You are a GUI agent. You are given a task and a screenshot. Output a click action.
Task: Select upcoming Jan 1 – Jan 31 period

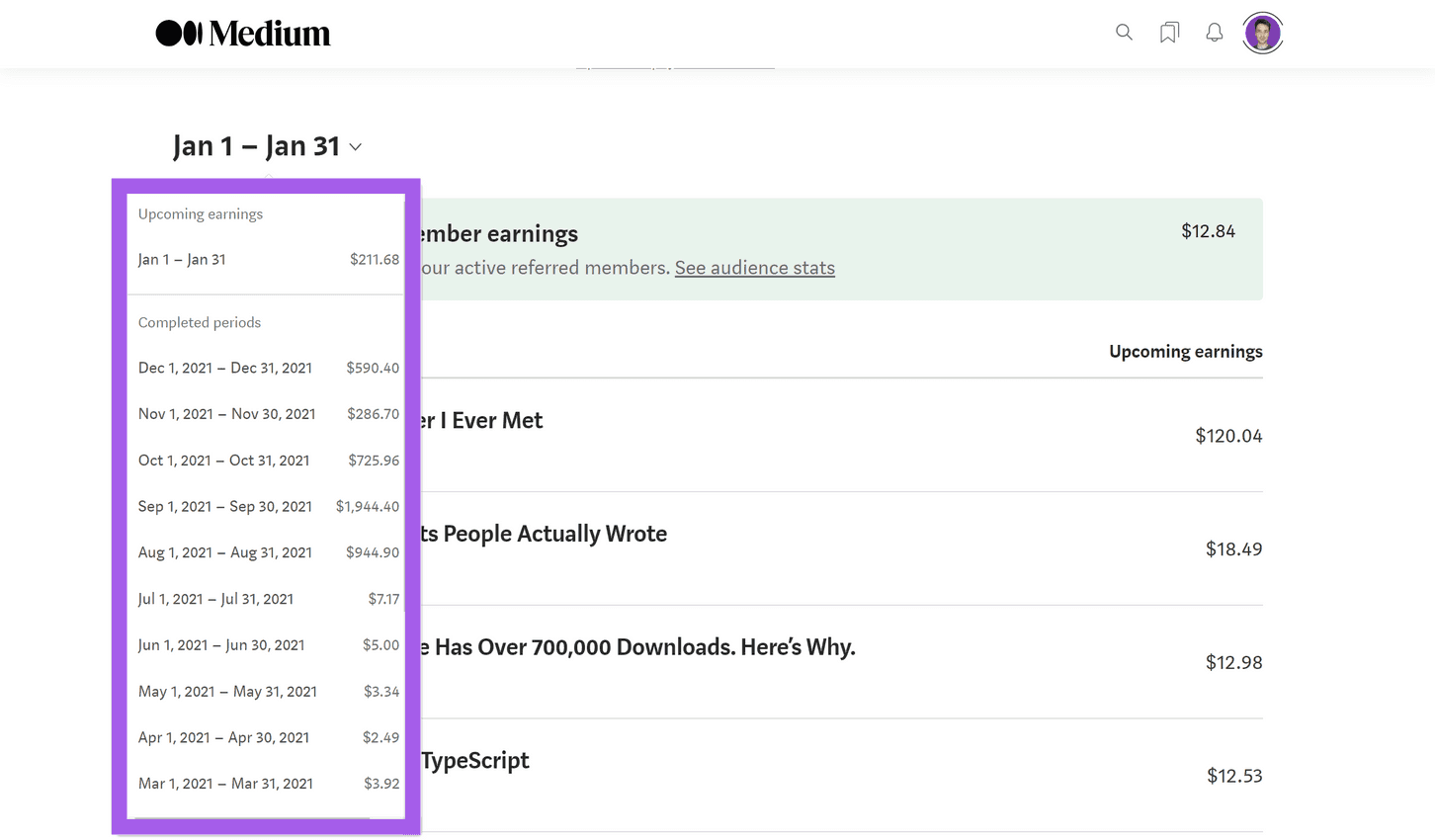(x=267, y=260)
